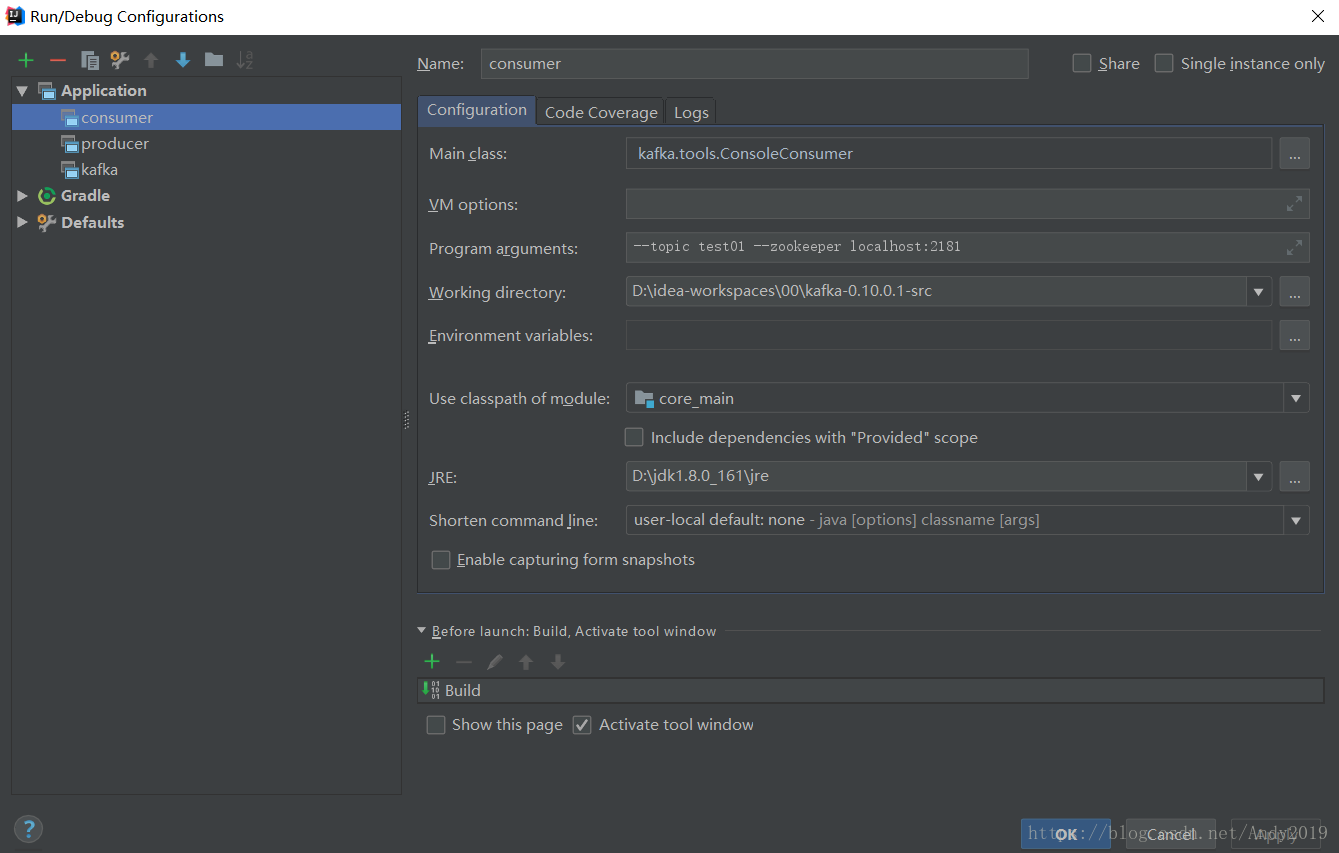Select the consumer configuration
Image resolution: width=1339 pixels, height=853 pixels.
[207, 117]
